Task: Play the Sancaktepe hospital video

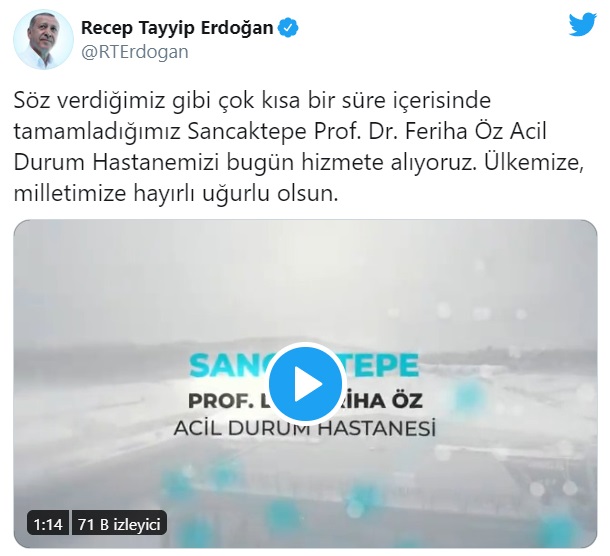Action: pyautogui.click(x=305, y=383)
